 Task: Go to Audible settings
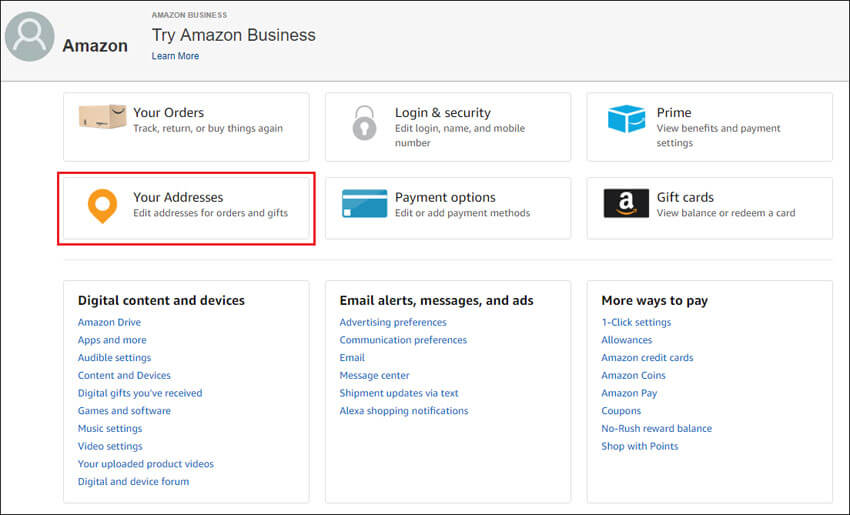[114, 358]
